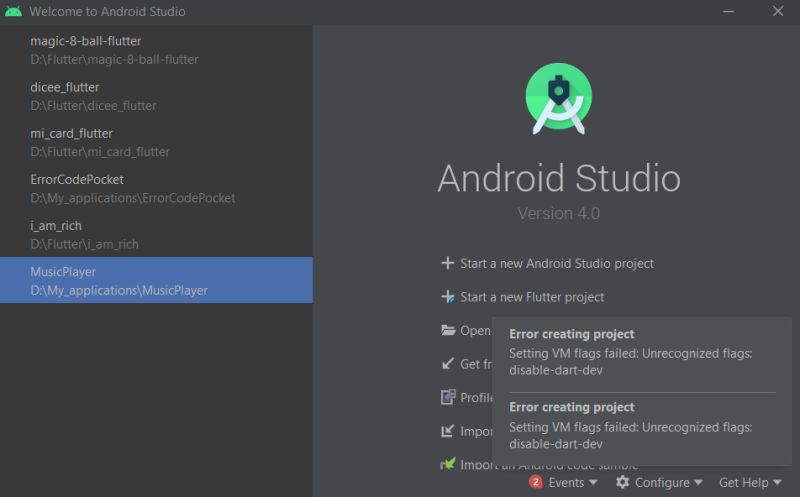The image size is (800, 497).
Task: Open the ErrorCodePocket project
Action: (156, 188)
